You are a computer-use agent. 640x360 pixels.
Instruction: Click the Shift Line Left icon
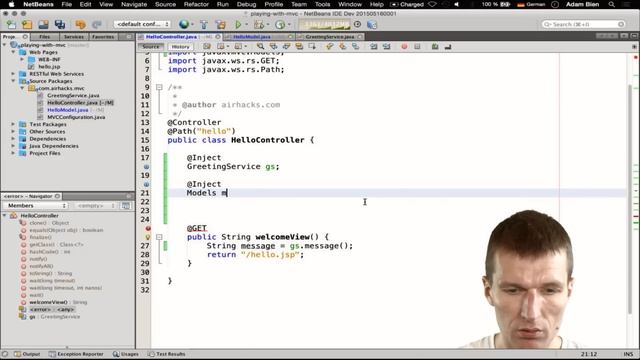pyautogui.click(x=373, y=47)
